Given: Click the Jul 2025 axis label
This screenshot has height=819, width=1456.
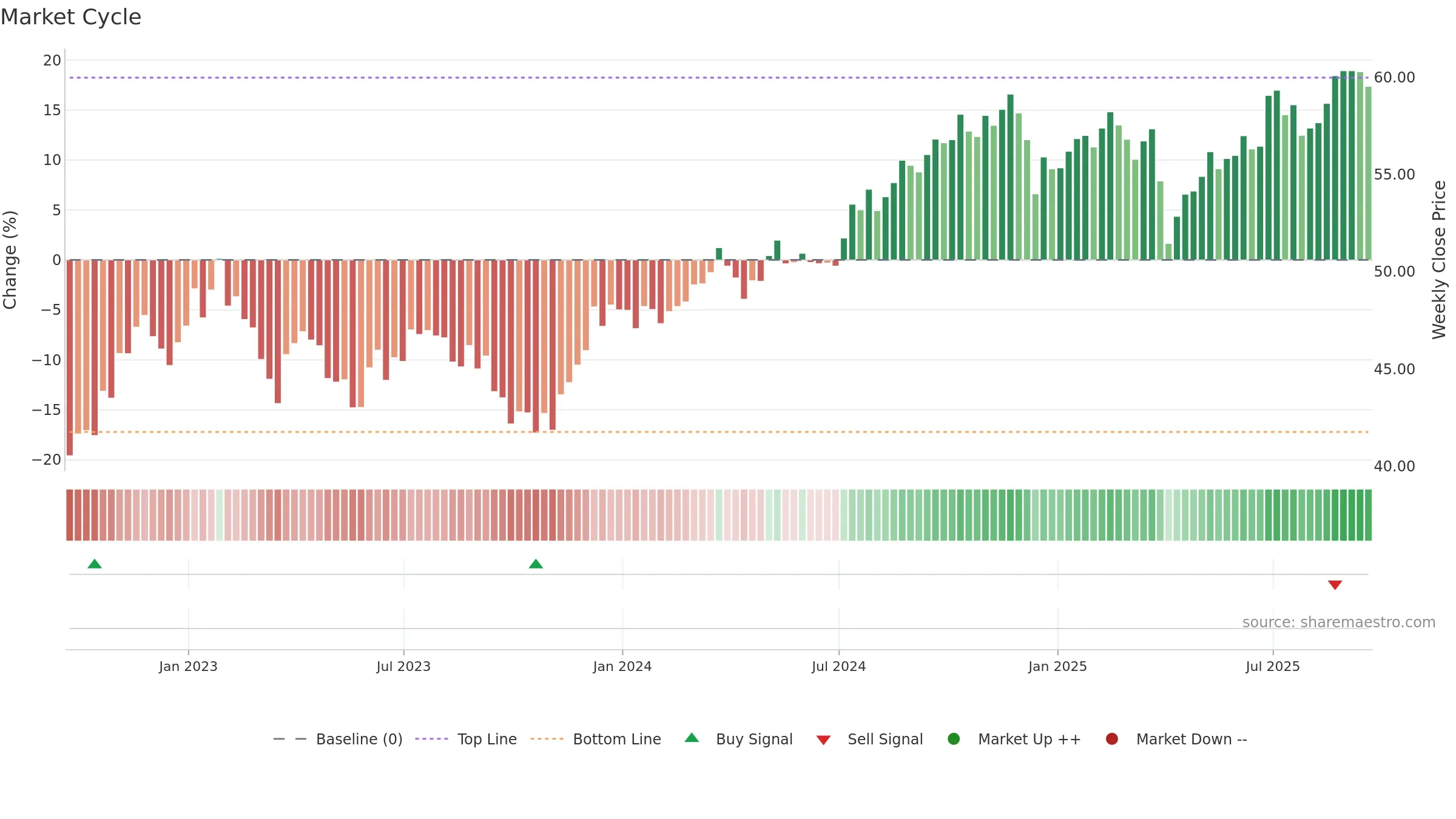Looking at the screenshot, I should pos(1273,667).
